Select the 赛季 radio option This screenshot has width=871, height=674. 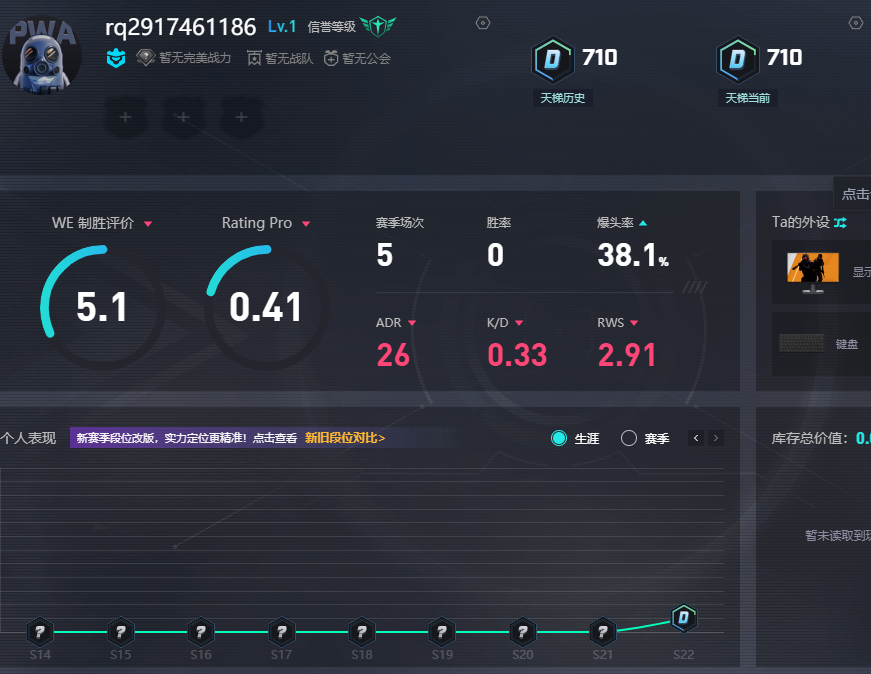(629, 438)
